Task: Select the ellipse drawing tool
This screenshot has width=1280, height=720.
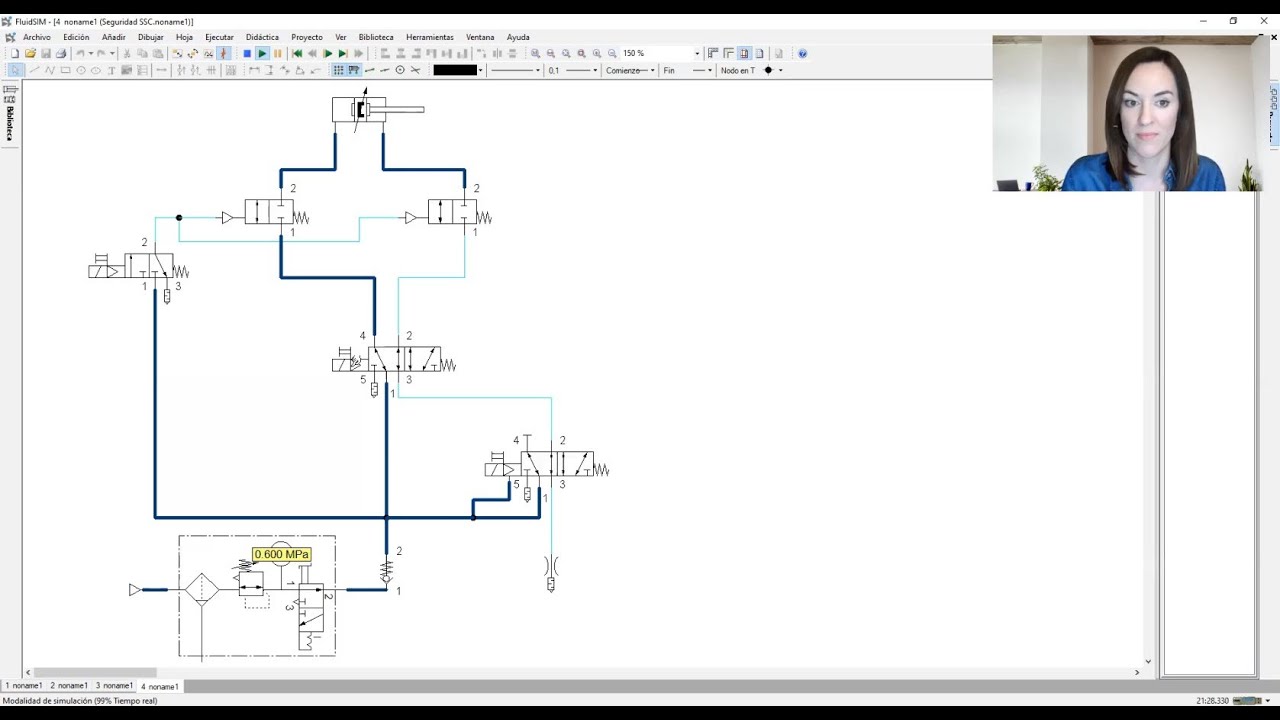Action: 96,70
